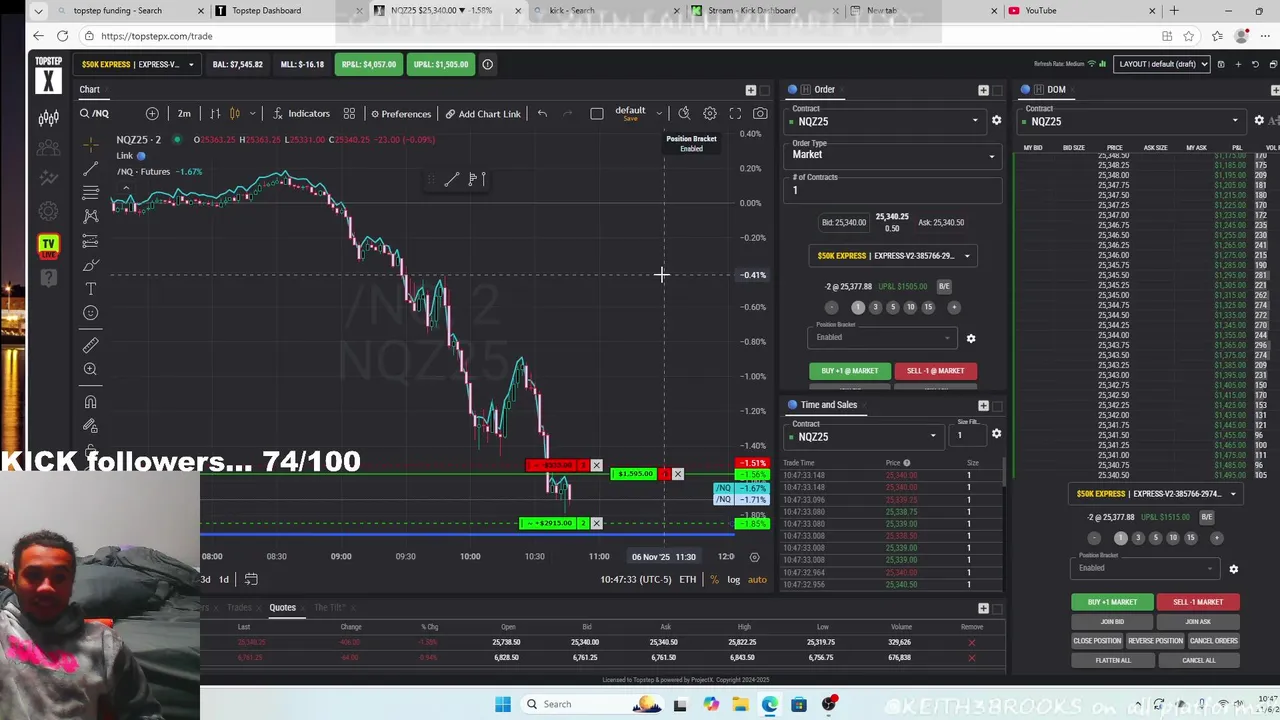Image resolution: width=1280 pixels, height=720 pixels.
Task: Click REVERSE POSITION in DOM panel
Action: click(x=1155, y=641)
